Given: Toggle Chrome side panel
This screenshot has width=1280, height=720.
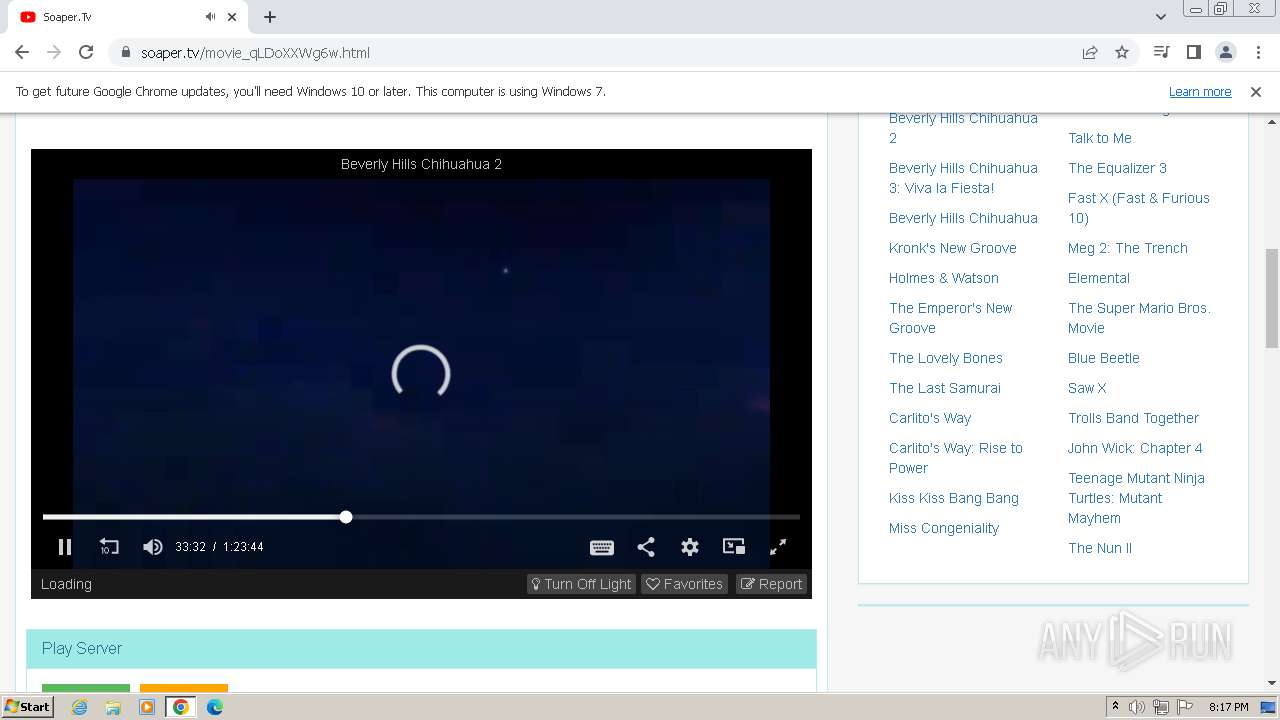Looking at the screenshot, I should coord(1193,52).
